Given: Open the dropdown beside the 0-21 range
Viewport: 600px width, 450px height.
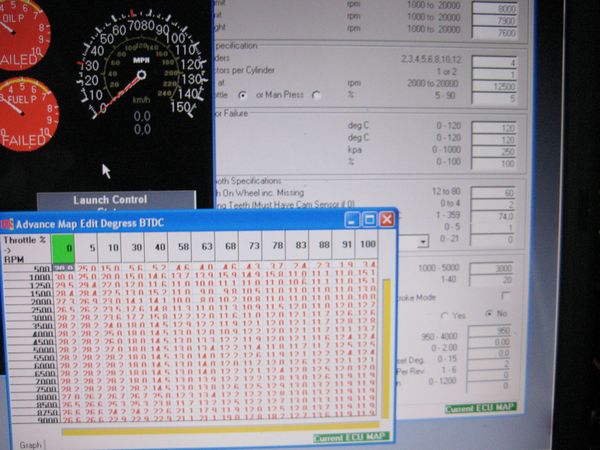Looking at the screenshot, I should [x=422, y=242].
